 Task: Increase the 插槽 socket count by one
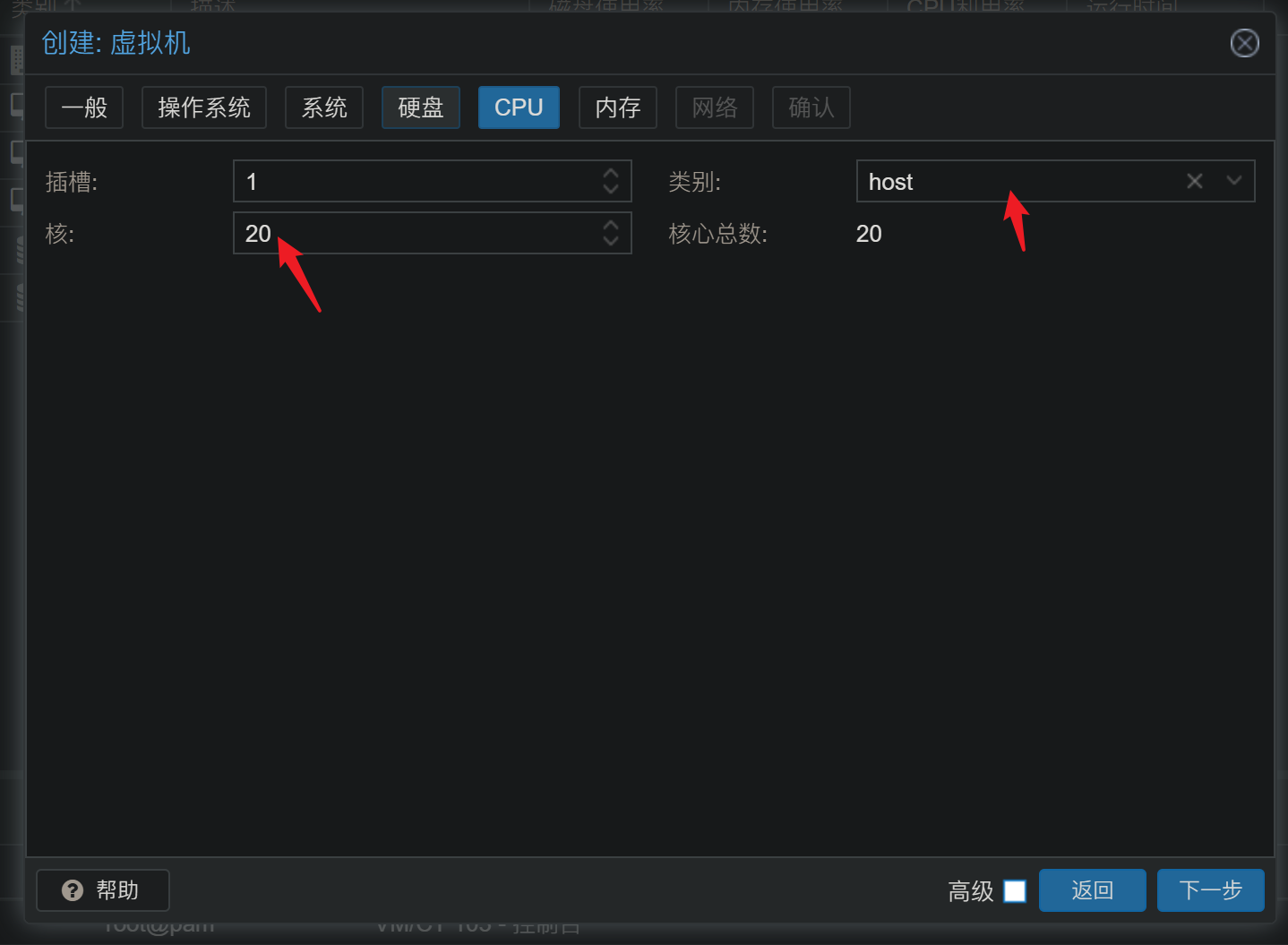coord(611,173)
